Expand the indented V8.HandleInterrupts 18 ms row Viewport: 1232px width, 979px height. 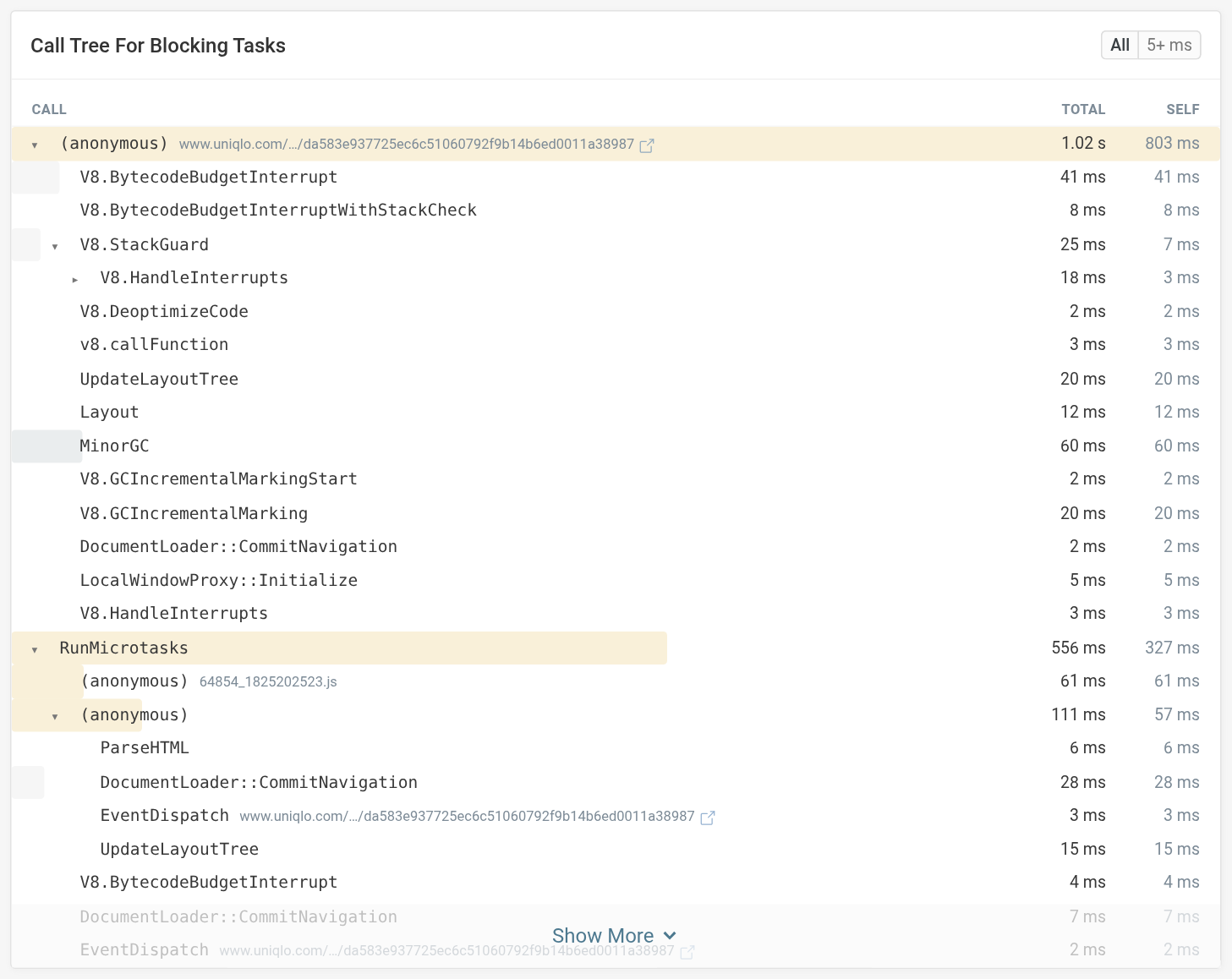click(x=75, y=280)
